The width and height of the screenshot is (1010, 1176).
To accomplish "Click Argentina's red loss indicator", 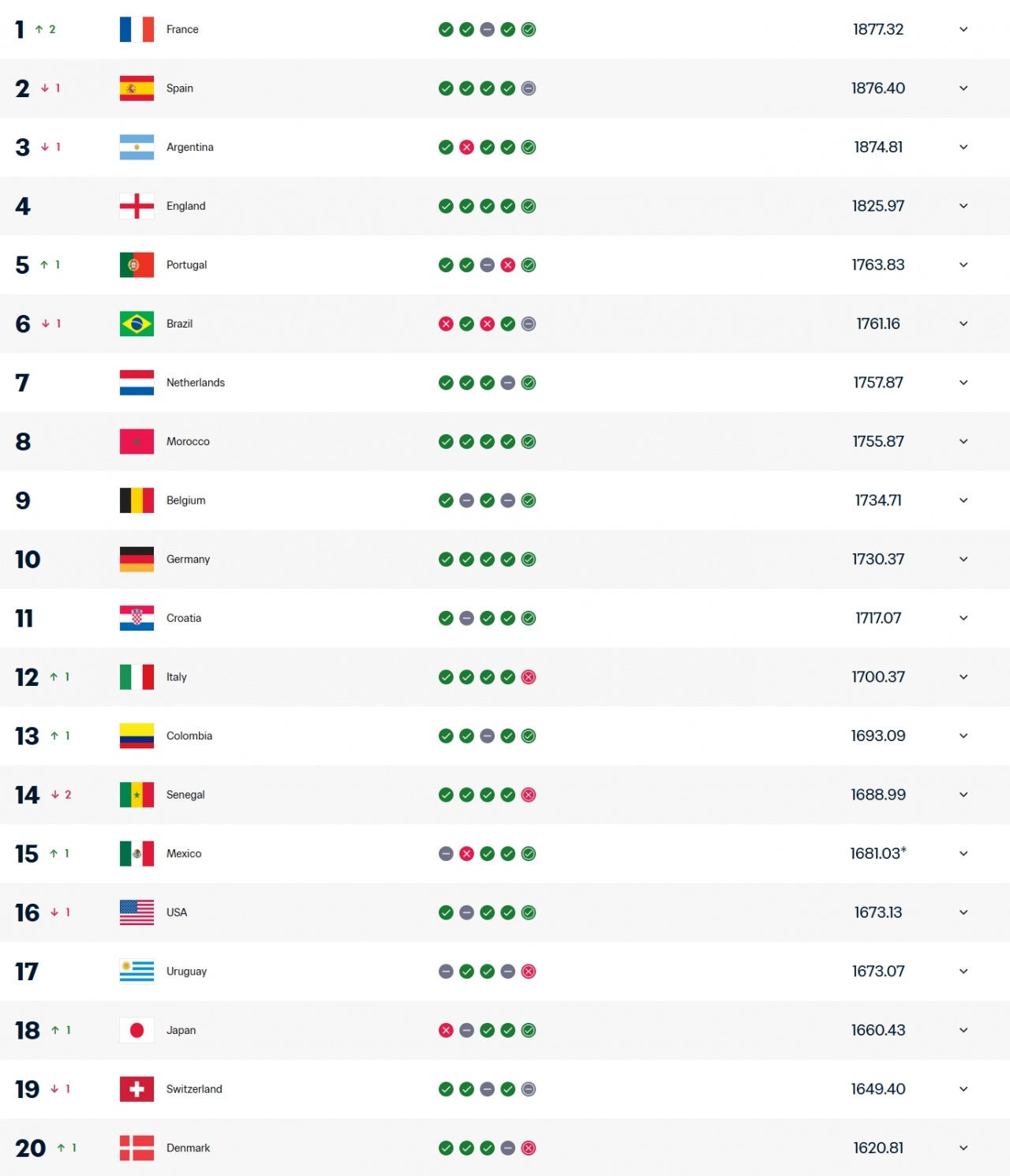I will [x=466, y=147].
